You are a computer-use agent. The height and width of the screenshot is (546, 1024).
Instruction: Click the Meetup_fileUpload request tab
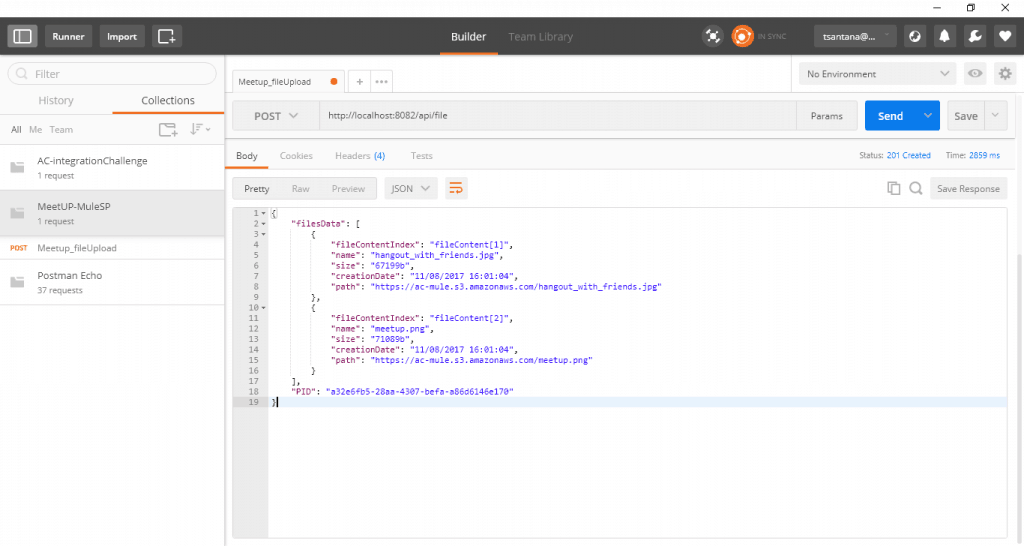288,82
